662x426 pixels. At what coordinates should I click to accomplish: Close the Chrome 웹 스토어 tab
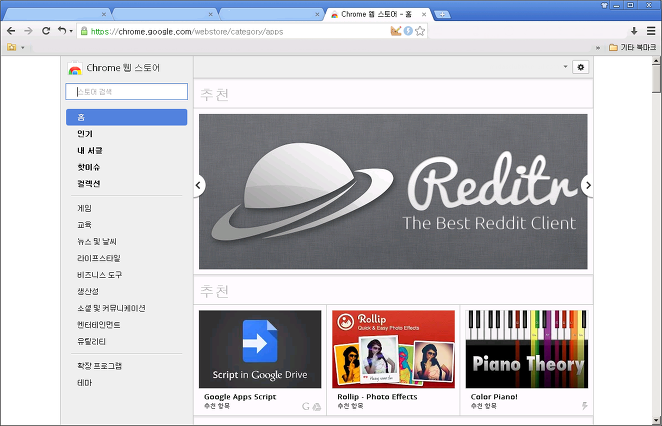[424, 14]
